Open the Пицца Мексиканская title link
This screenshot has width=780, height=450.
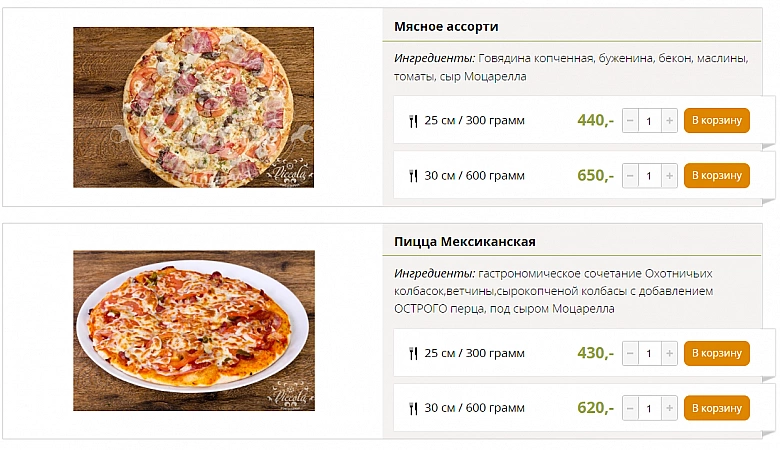click(x=465, y=242)
